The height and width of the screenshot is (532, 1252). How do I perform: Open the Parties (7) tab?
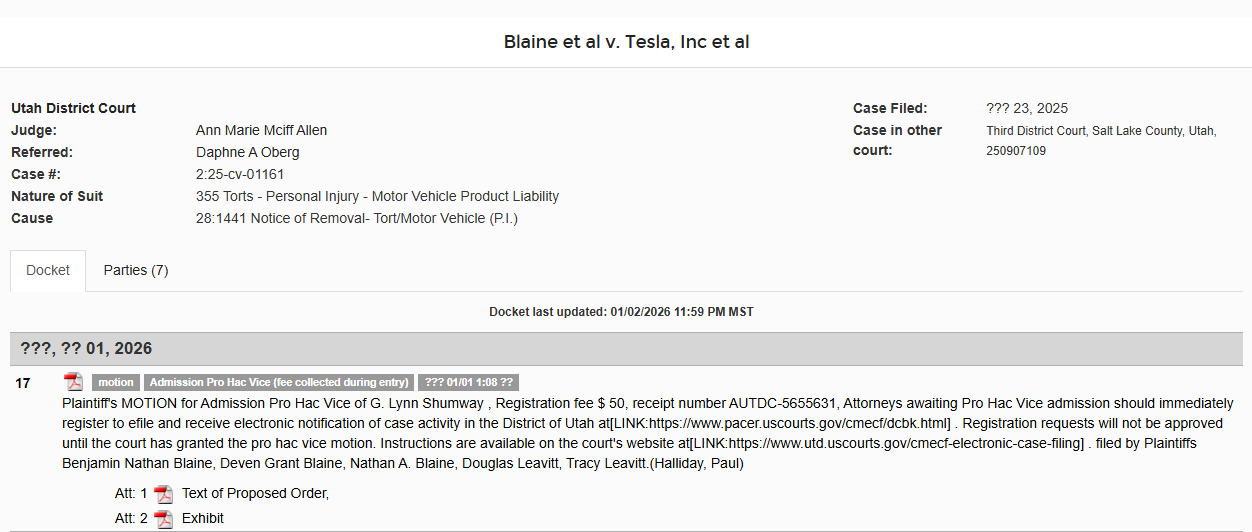pyautogui.click(x=136, y=271)
